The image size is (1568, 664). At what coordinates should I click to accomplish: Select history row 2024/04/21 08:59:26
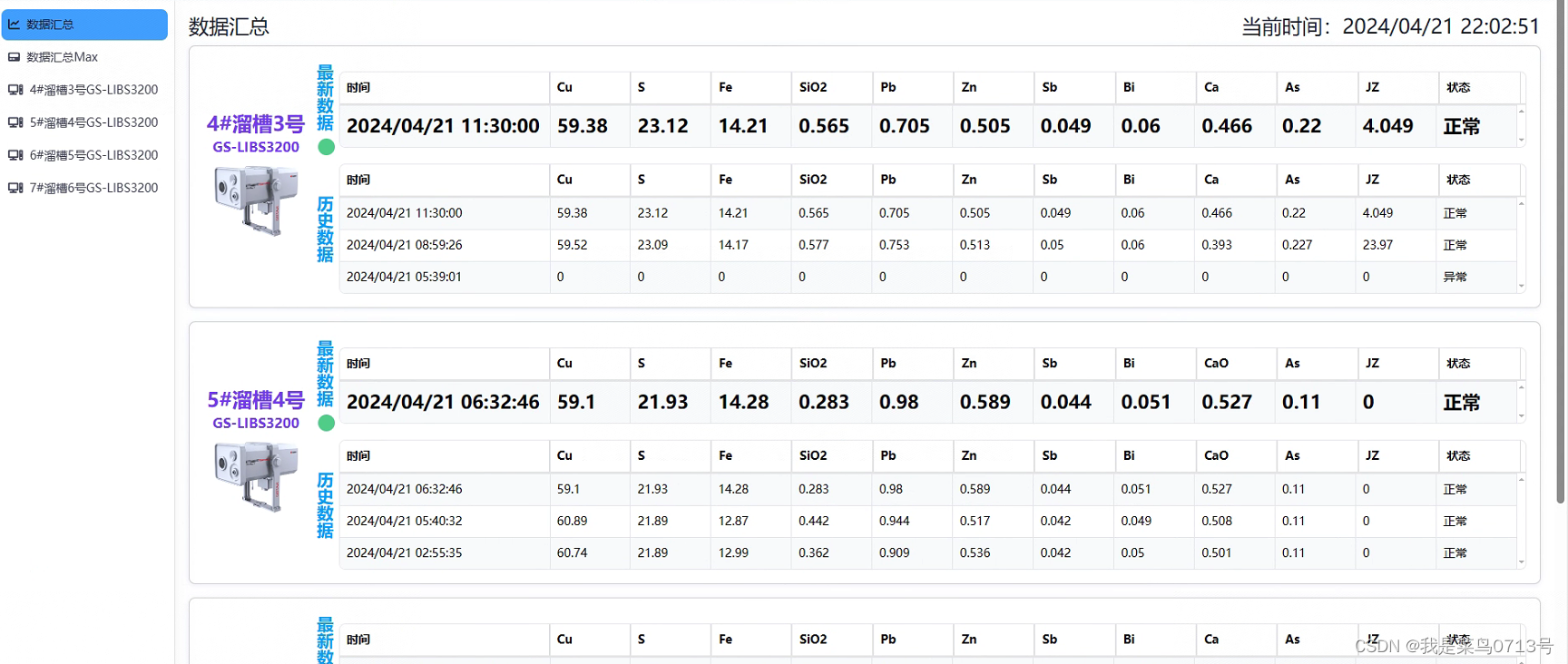tap(927, 245)
